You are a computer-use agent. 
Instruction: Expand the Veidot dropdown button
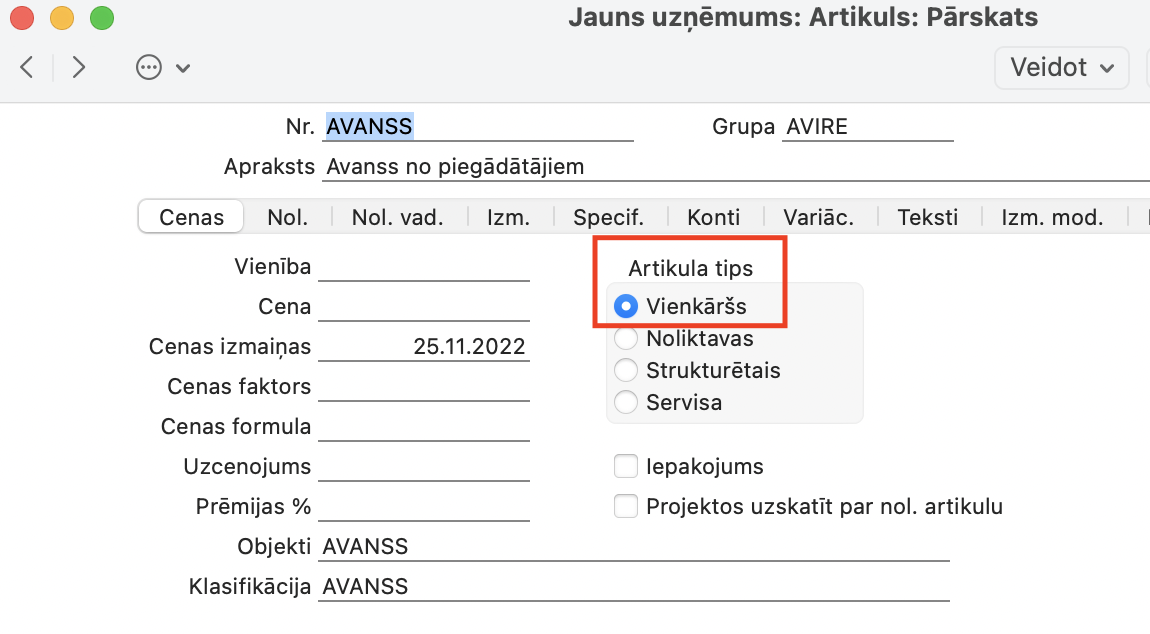[x=1061, y=68]
